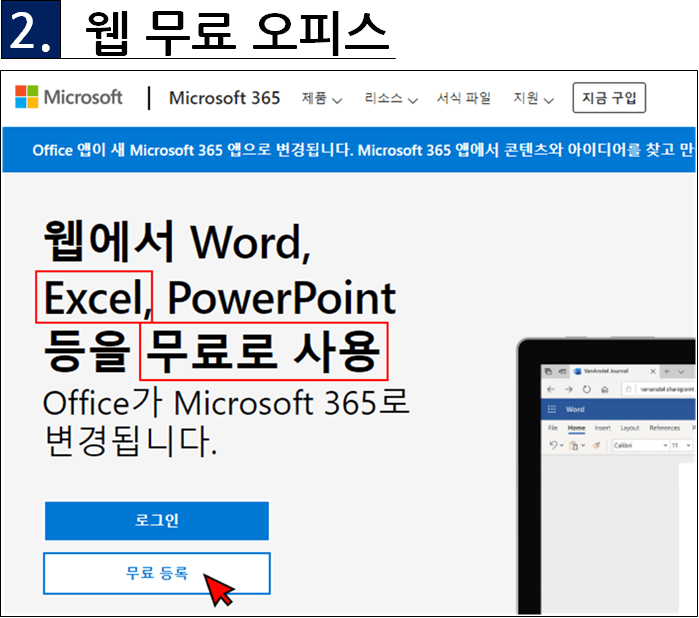Close the VanArsdel Journal tab in tablet preview
Image resolution: width=699 pixels, height=618 pixels.
[653, 371]
